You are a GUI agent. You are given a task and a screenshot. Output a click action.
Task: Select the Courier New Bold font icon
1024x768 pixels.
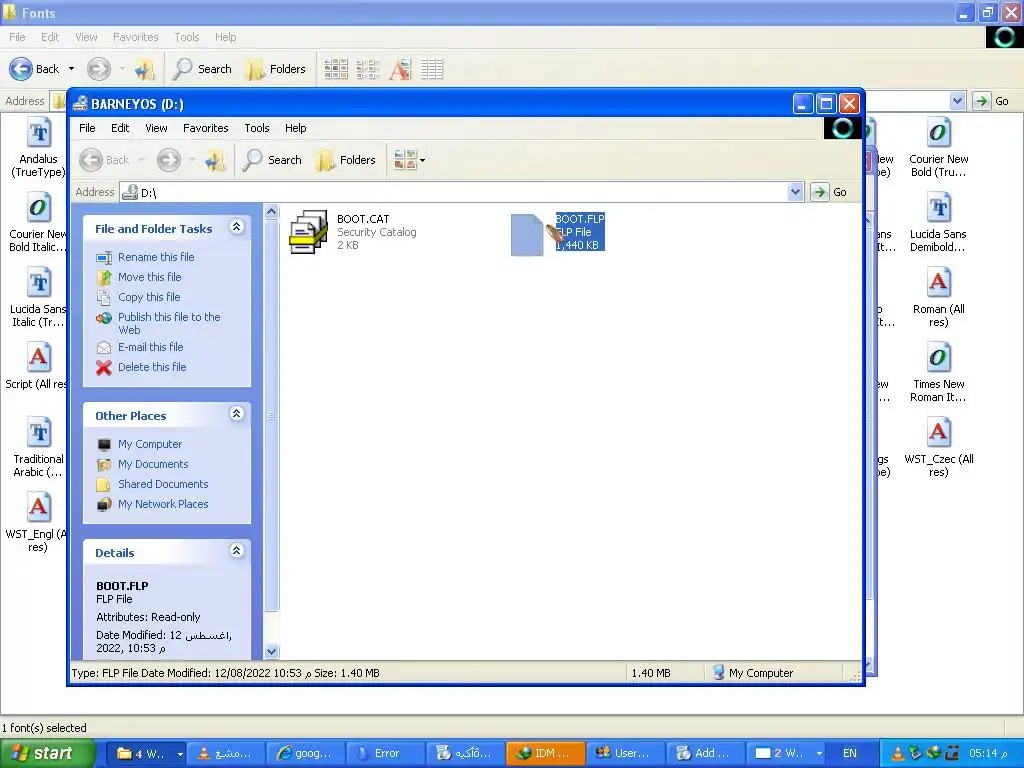click(x=938, y=133)
